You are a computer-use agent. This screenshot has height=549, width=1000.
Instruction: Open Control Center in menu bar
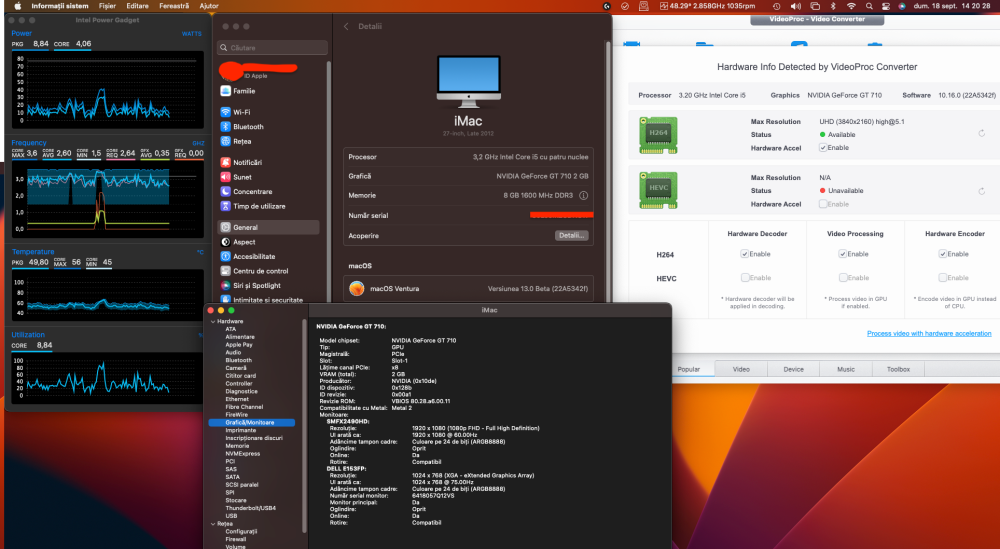click(885, 6)
